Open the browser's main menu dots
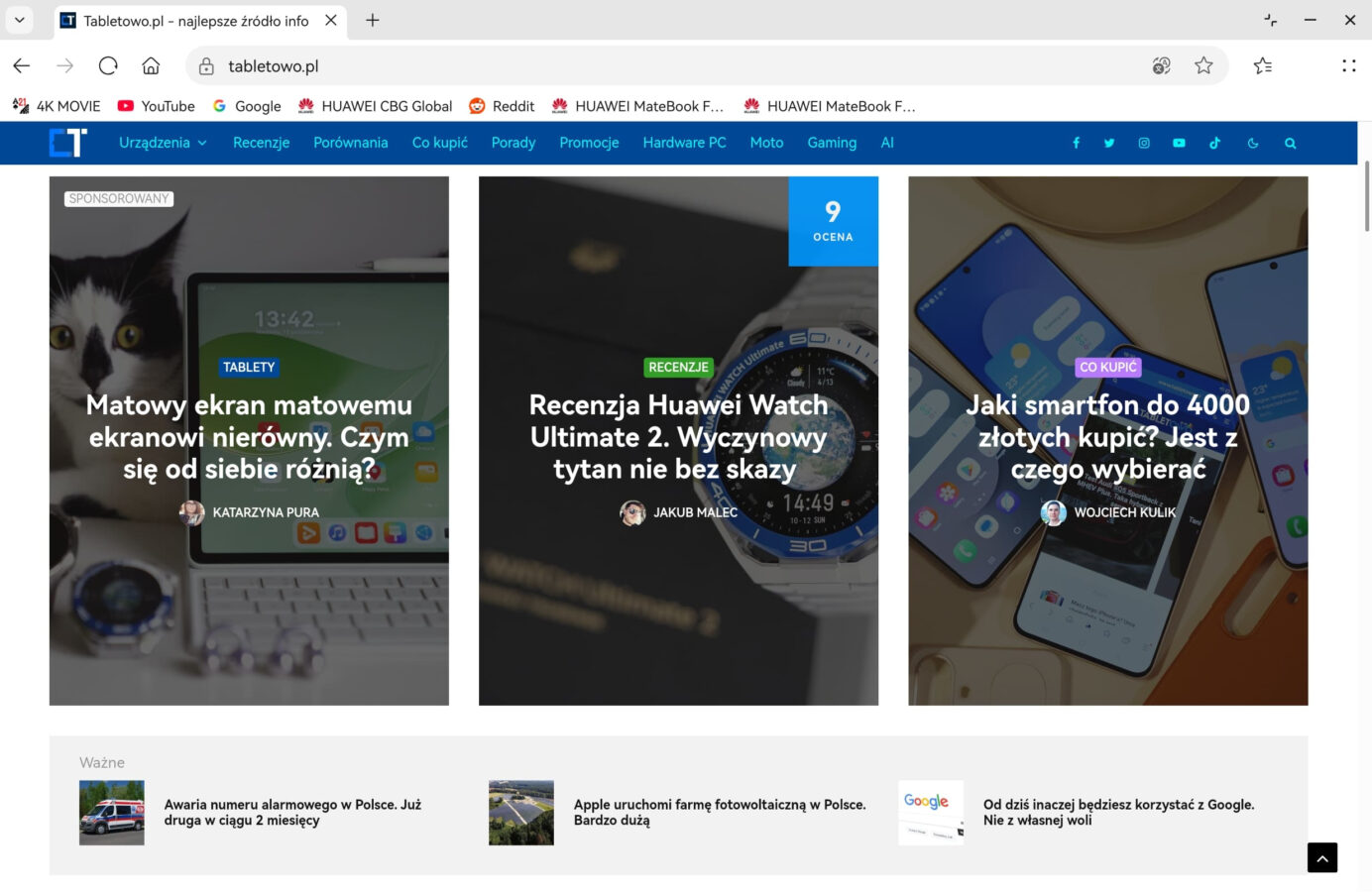This screenshot has width=1372, height=892. 1348,65
